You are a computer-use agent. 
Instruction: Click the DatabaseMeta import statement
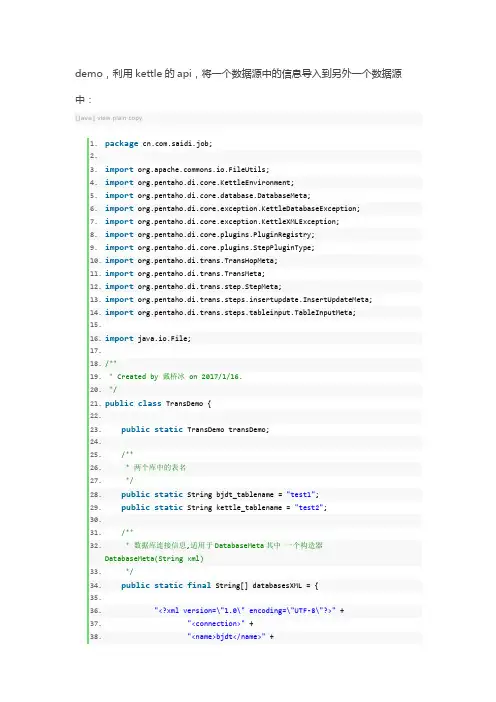tap(208, 196)
